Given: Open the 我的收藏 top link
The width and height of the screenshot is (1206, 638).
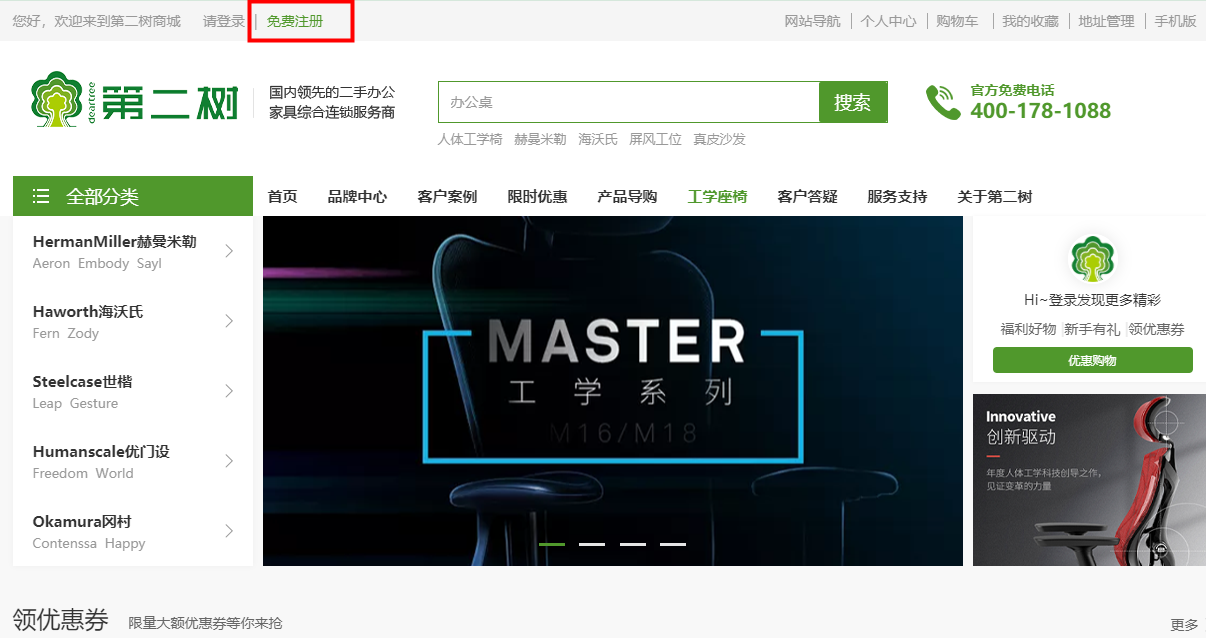Looking at the screenshot, I should pos(1031,21).
